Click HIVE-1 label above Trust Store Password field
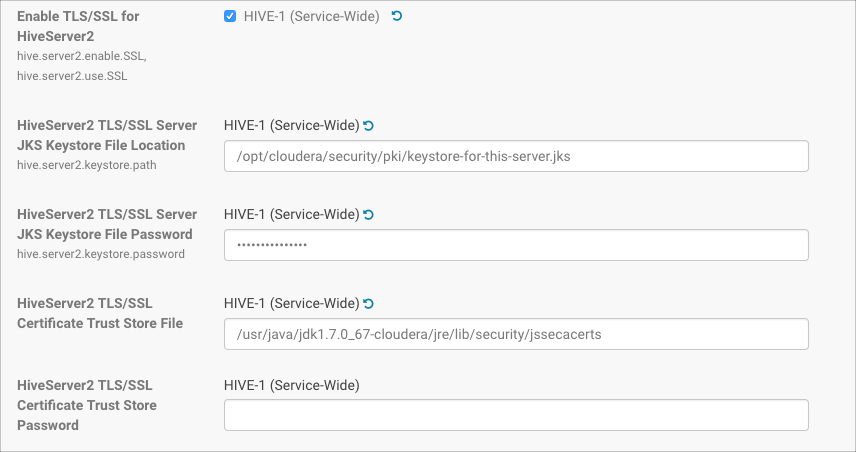856x452 pixels. 291,384
